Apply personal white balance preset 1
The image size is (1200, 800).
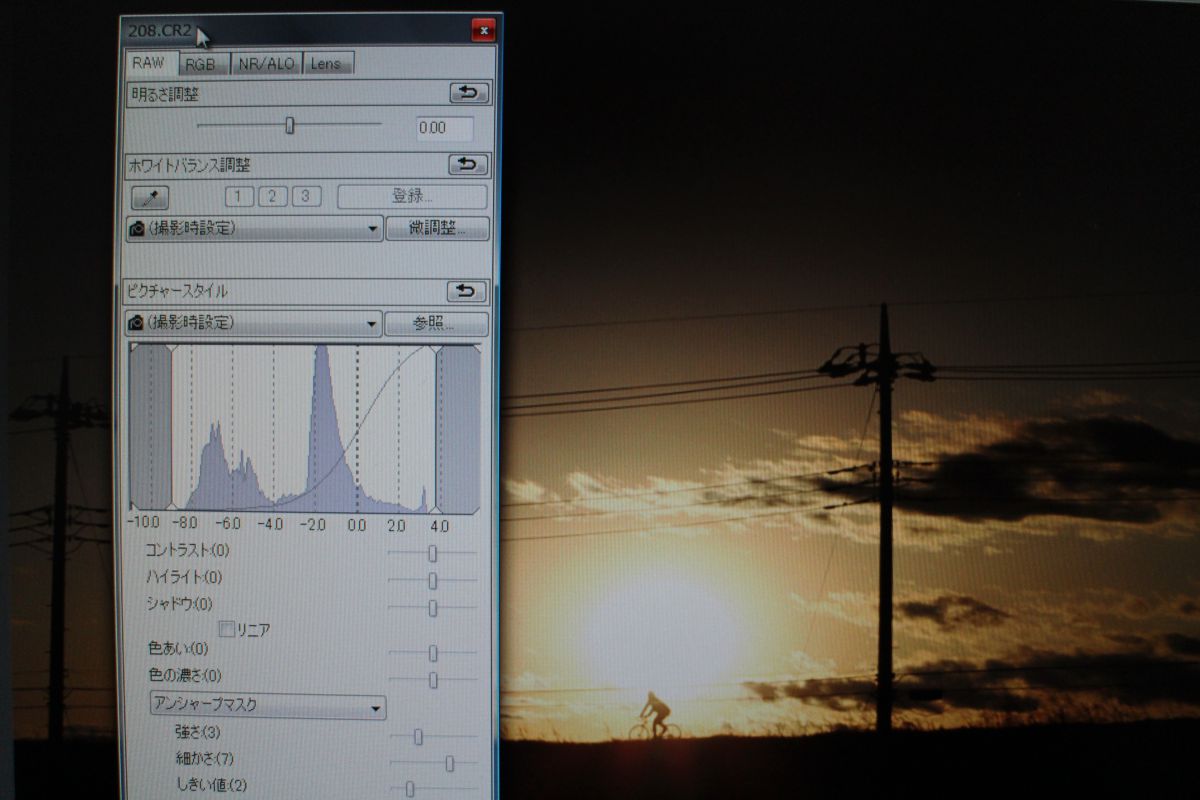[x=239, y=196]
